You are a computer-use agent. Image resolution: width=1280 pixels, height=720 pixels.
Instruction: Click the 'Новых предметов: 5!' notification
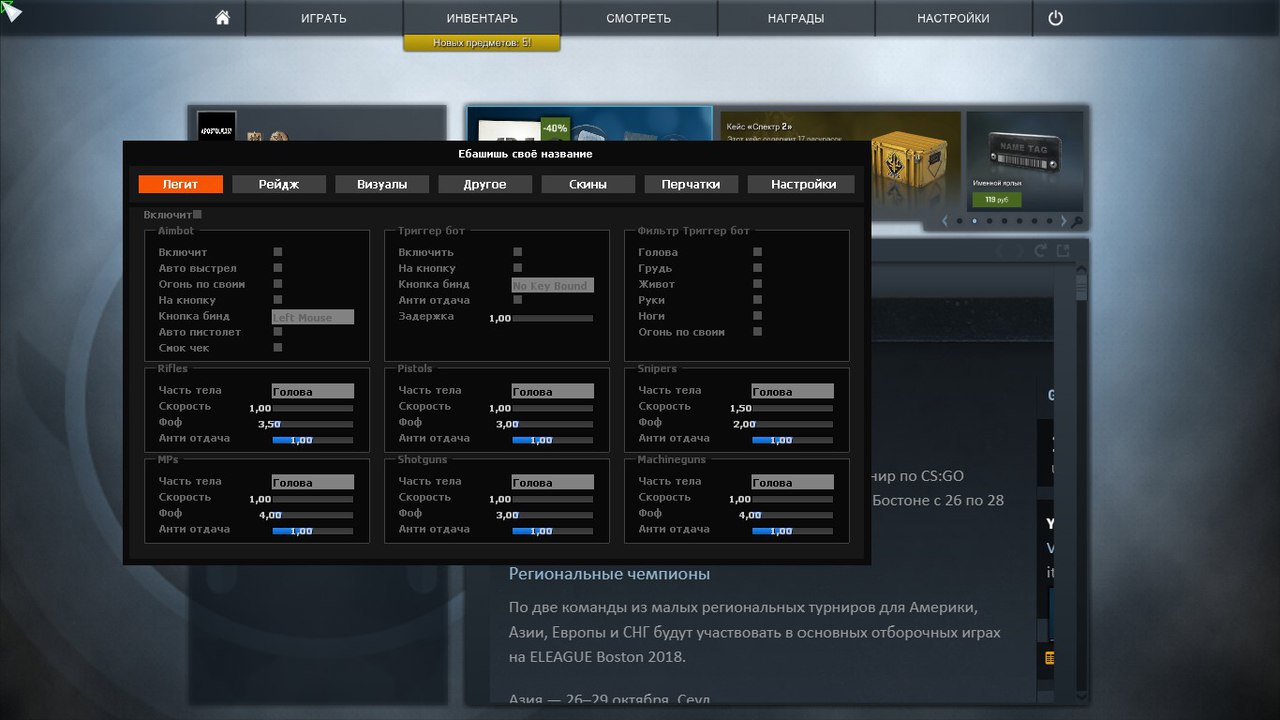[x=482, y=43]
